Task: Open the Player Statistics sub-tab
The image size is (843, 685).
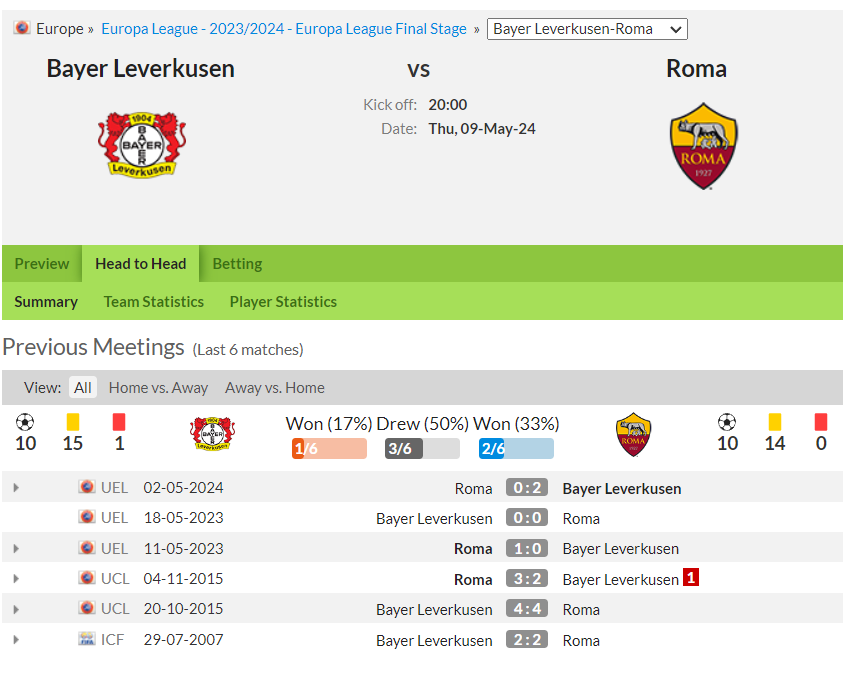Action: [x=283, y=302]
